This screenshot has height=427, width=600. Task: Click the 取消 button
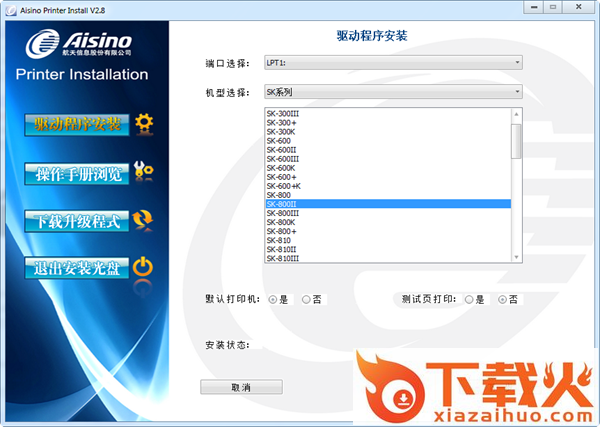pyautogui.click(x=241, y=387)
